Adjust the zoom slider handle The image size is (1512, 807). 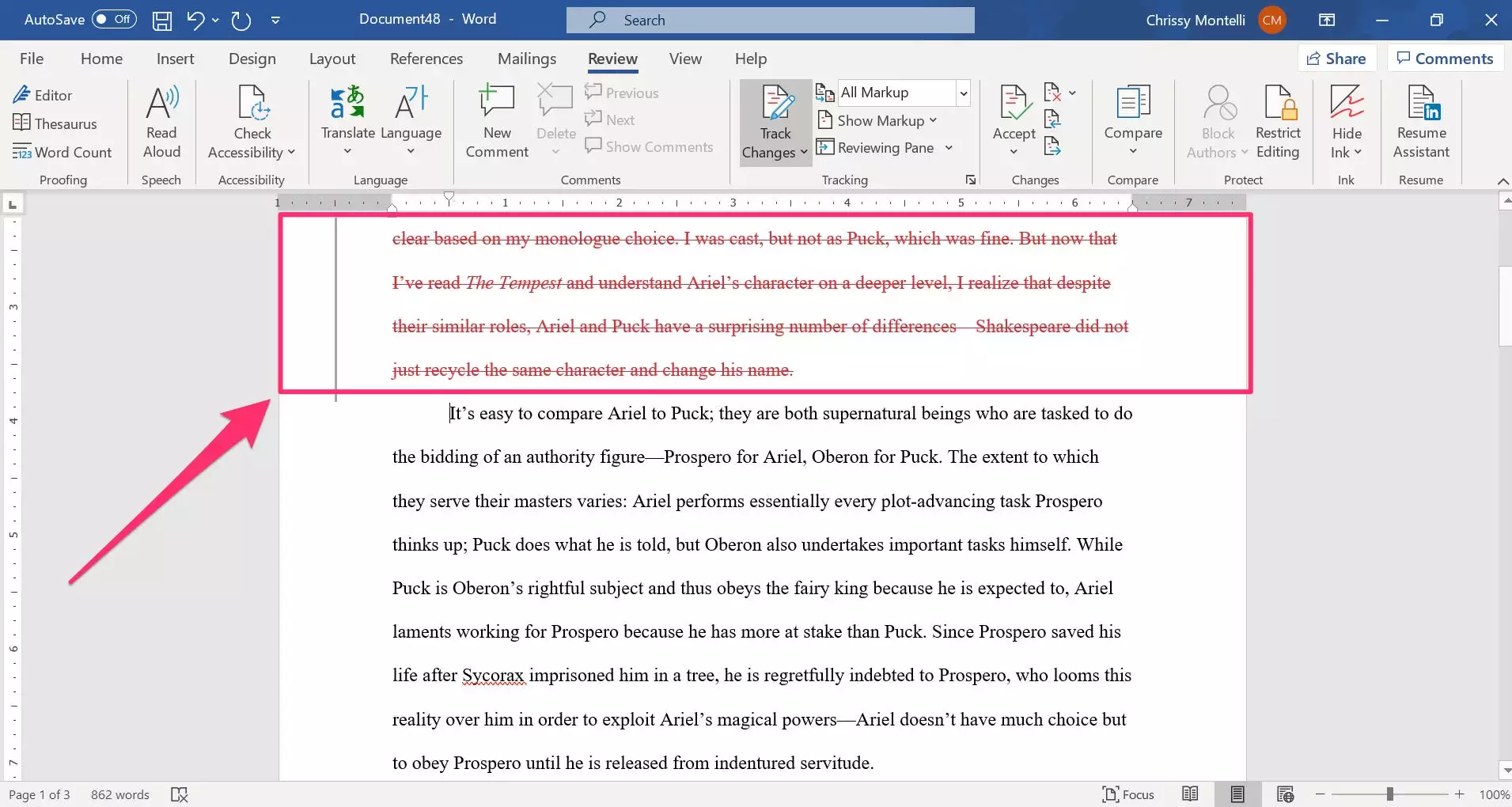point(1389,794)
